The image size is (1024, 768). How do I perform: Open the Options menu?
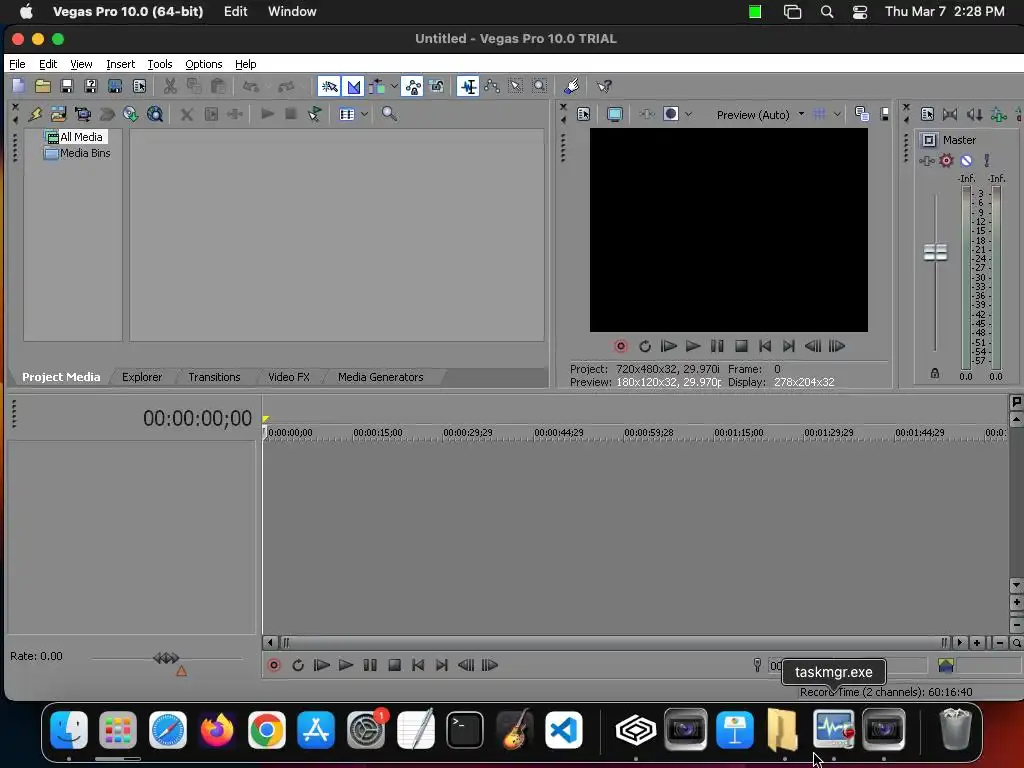[204, 64]
